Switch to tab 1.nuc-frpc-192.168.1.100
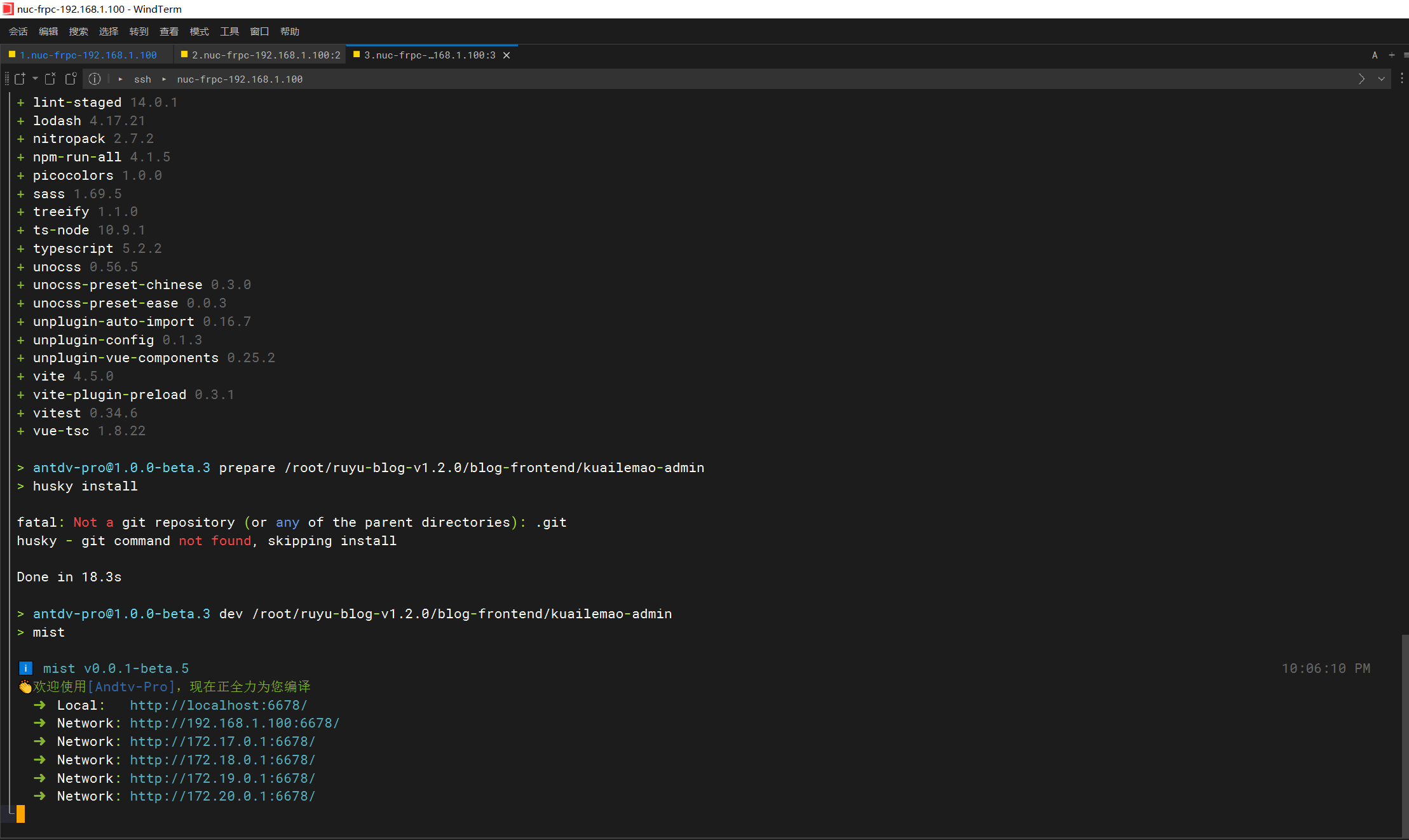Image resolution: width=1409 pixels, height=840 pixels. click(x=88, y=55)
